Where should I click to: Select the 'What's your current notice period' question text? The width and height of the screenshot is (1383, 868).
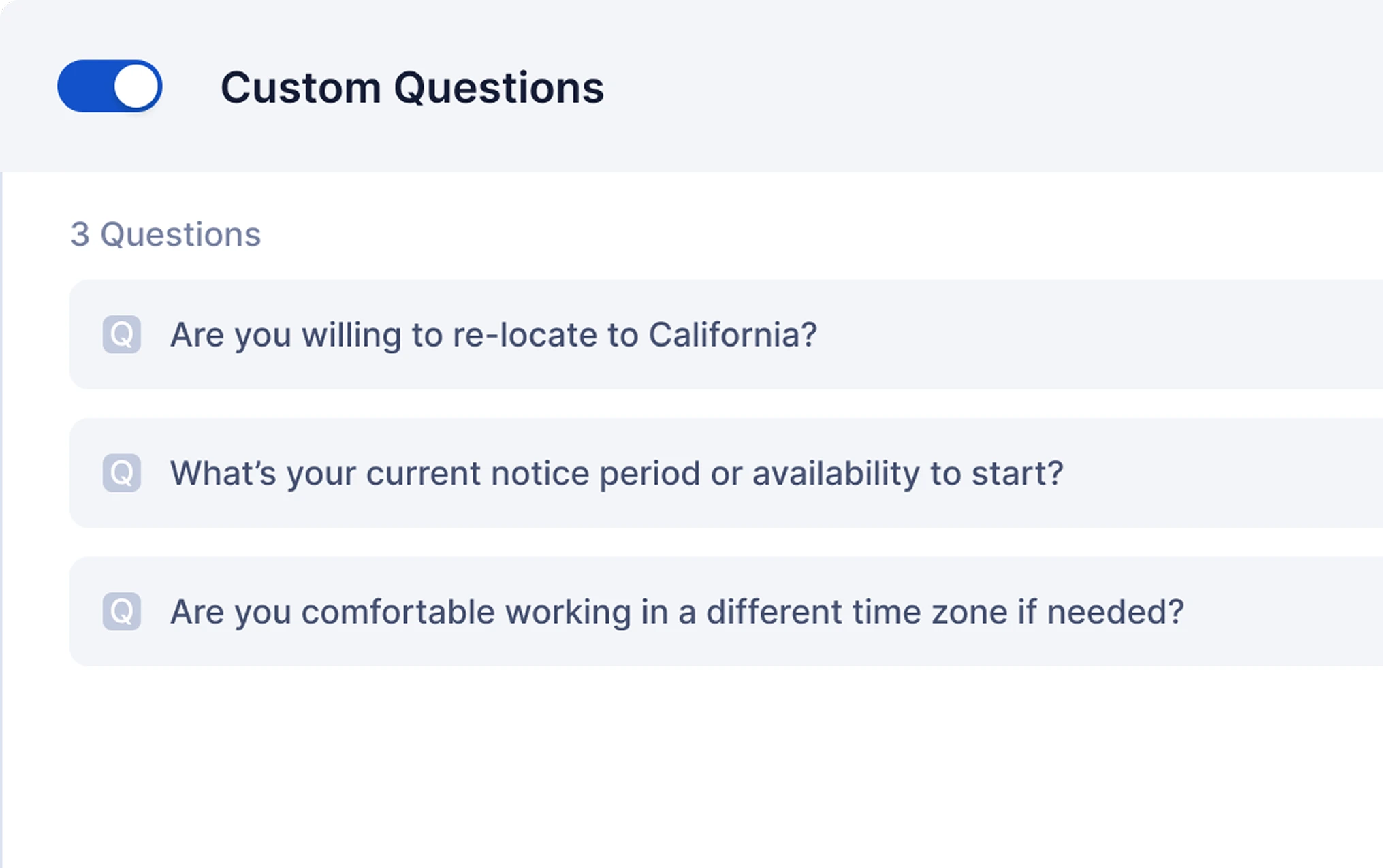click(x=617, y=474)
